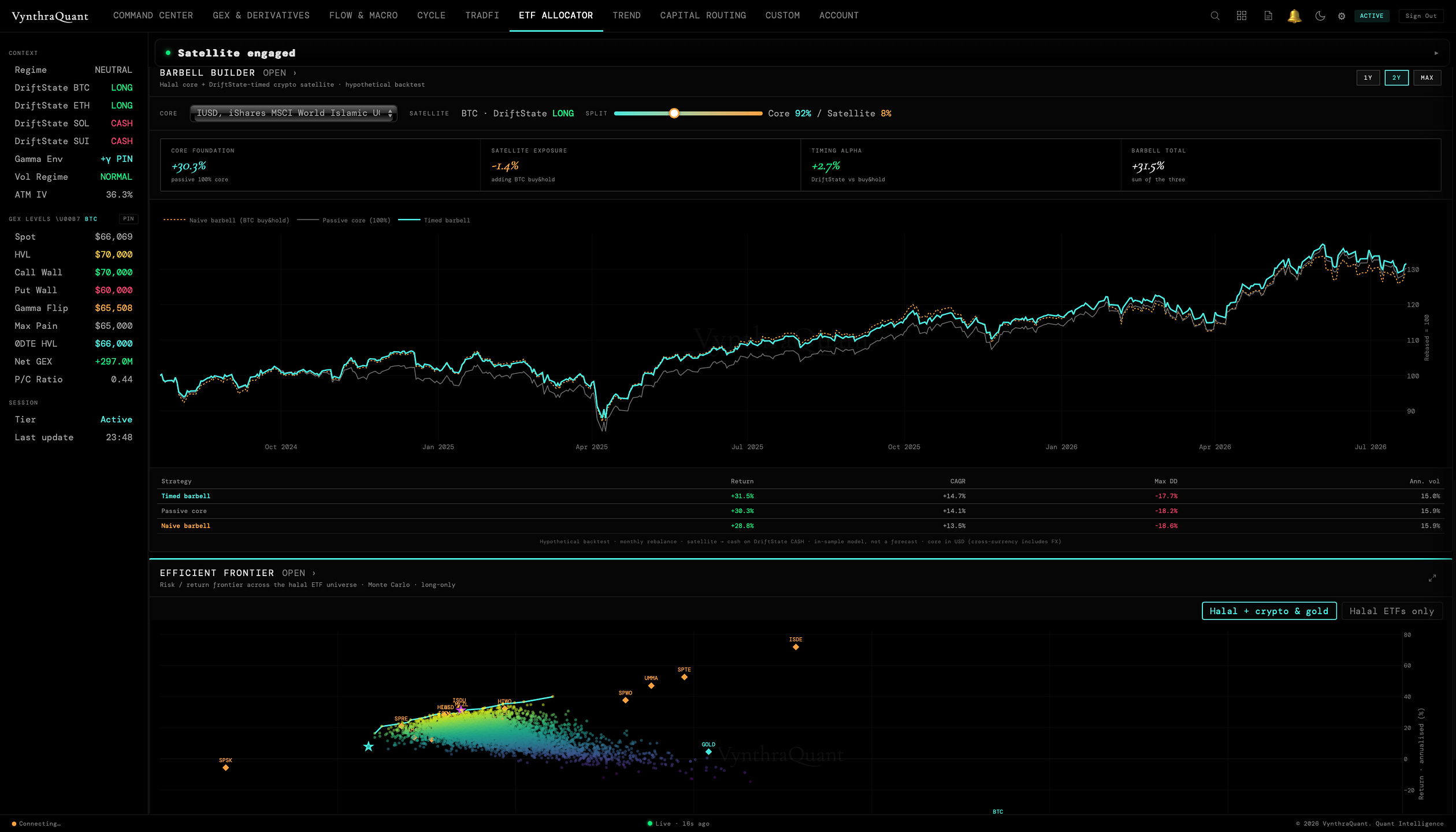Toggle Timed barbell legend entry
The height and width of the screenshot is (832, 1456).
[x=434, y=220]
